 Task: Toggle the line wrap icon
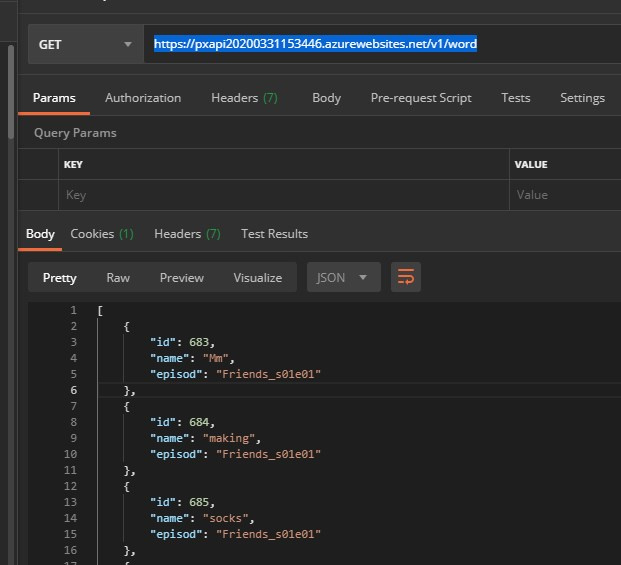(x=406, y=277)
